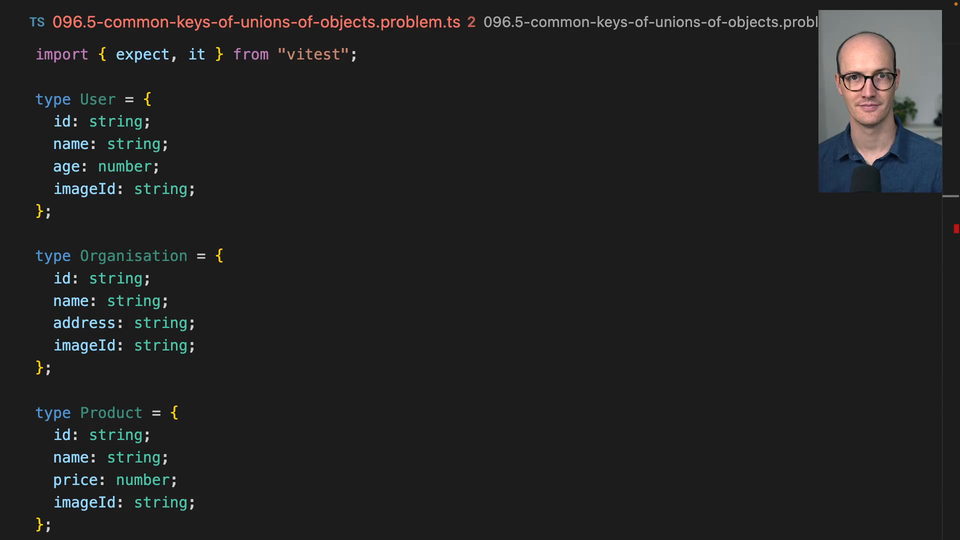Place cursor on 'expect' in import line
This screenshot has height=540, width=960.
click(142, 54)
